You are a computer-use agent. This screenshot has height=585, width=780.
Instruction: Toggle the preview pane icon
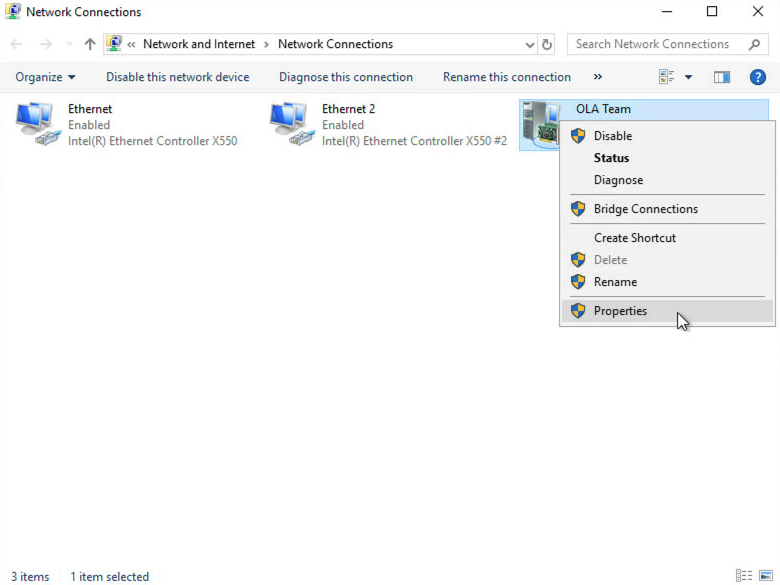click(722, 77)
